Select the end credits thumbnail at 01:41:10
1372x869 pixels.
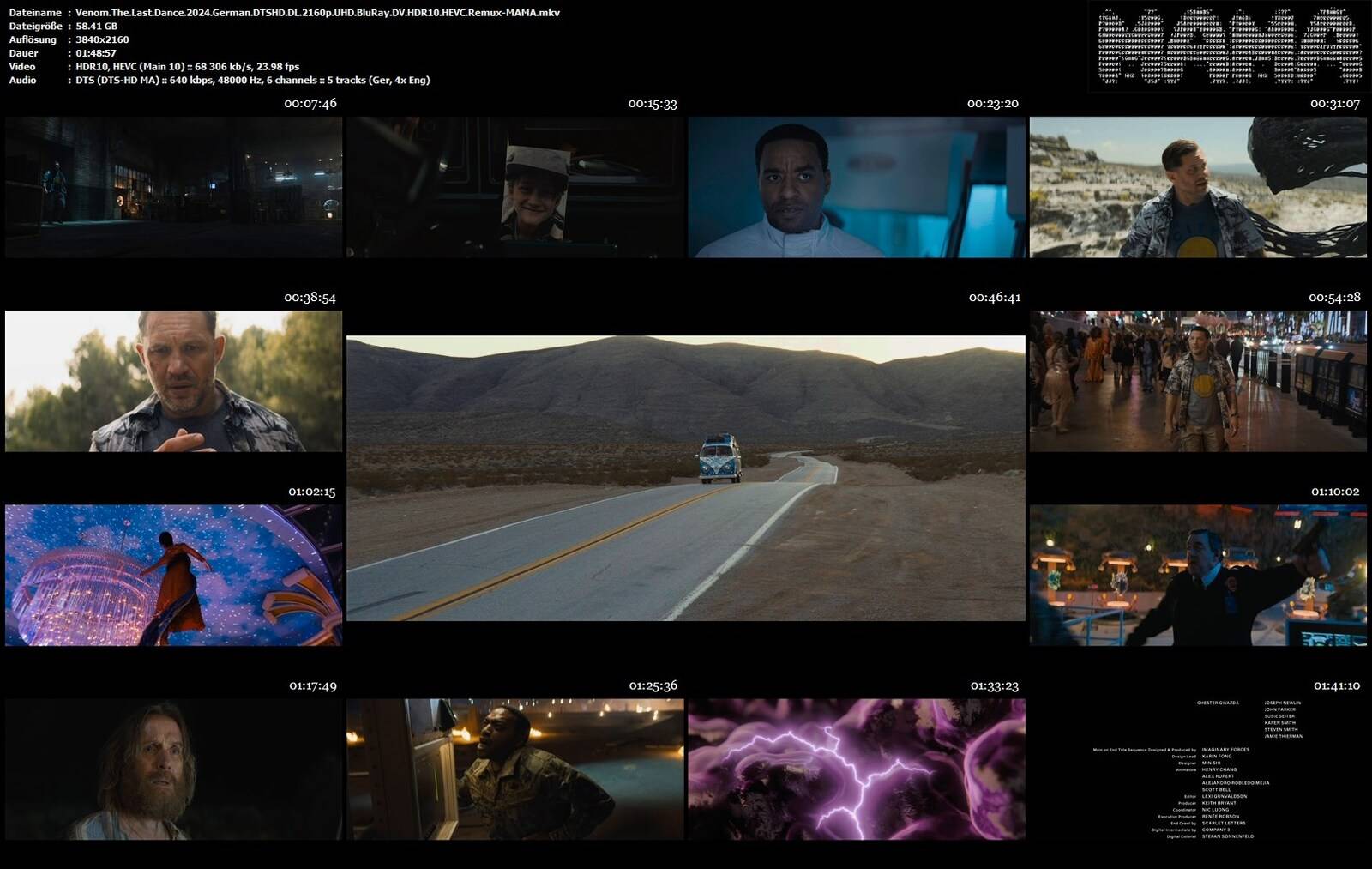(1198, 769)
